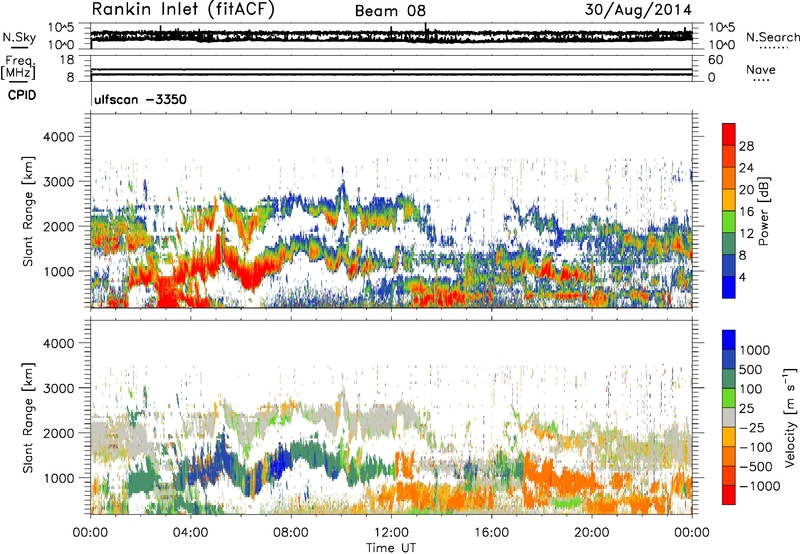Click the '20' value on the power color bar
800x554 pixels.
(x=746, y=190)
